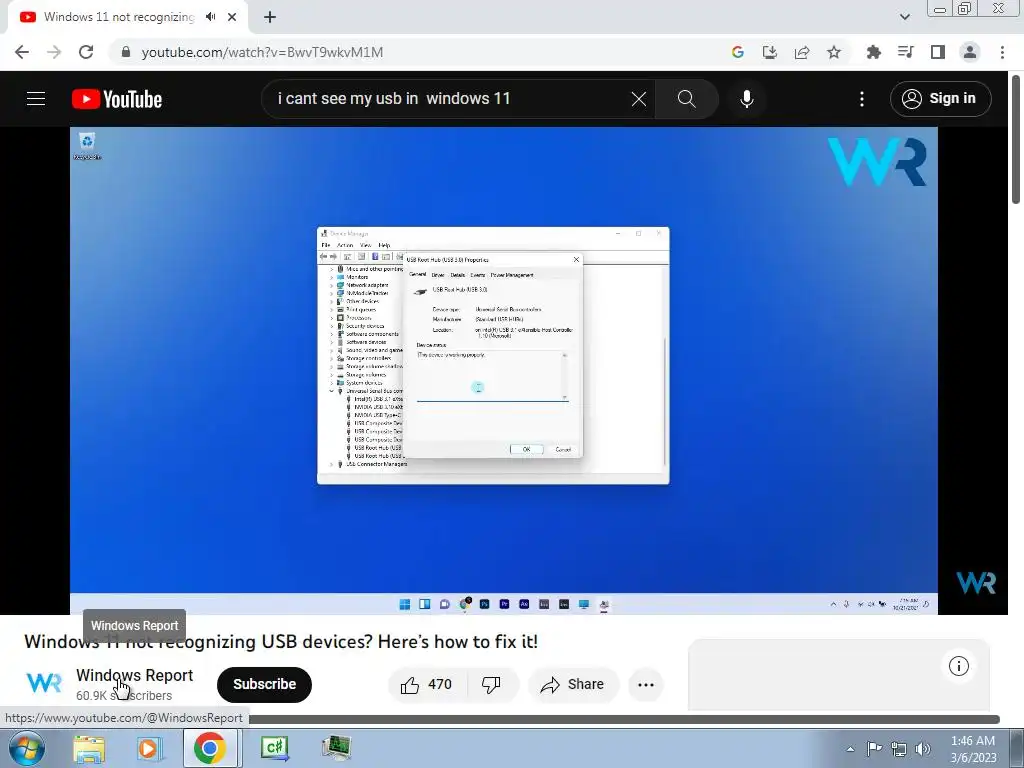
Task: Run search with magnifier button
Action: coord(686,99)
